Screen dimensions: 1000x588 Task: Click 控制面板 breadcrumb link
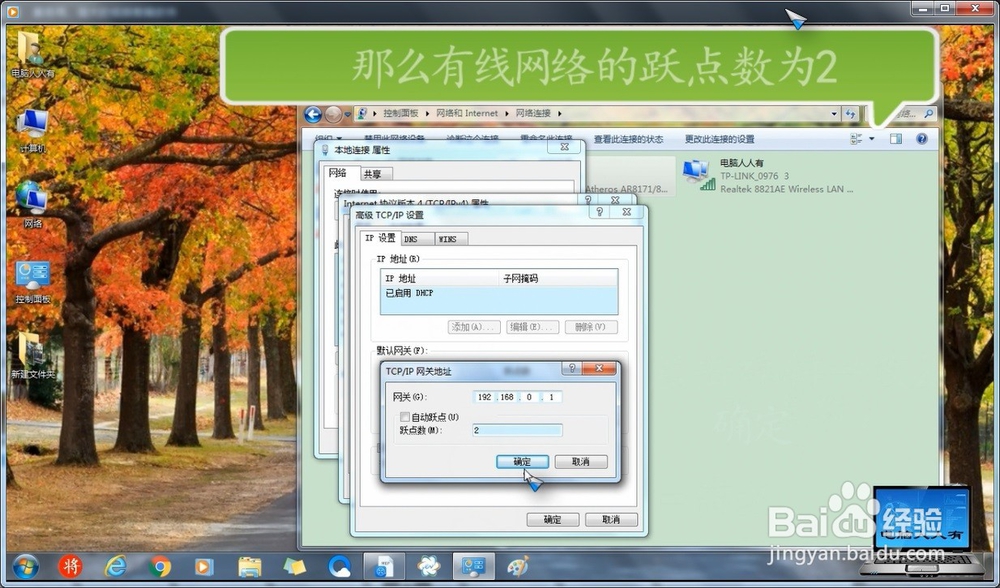coord(401,114)
